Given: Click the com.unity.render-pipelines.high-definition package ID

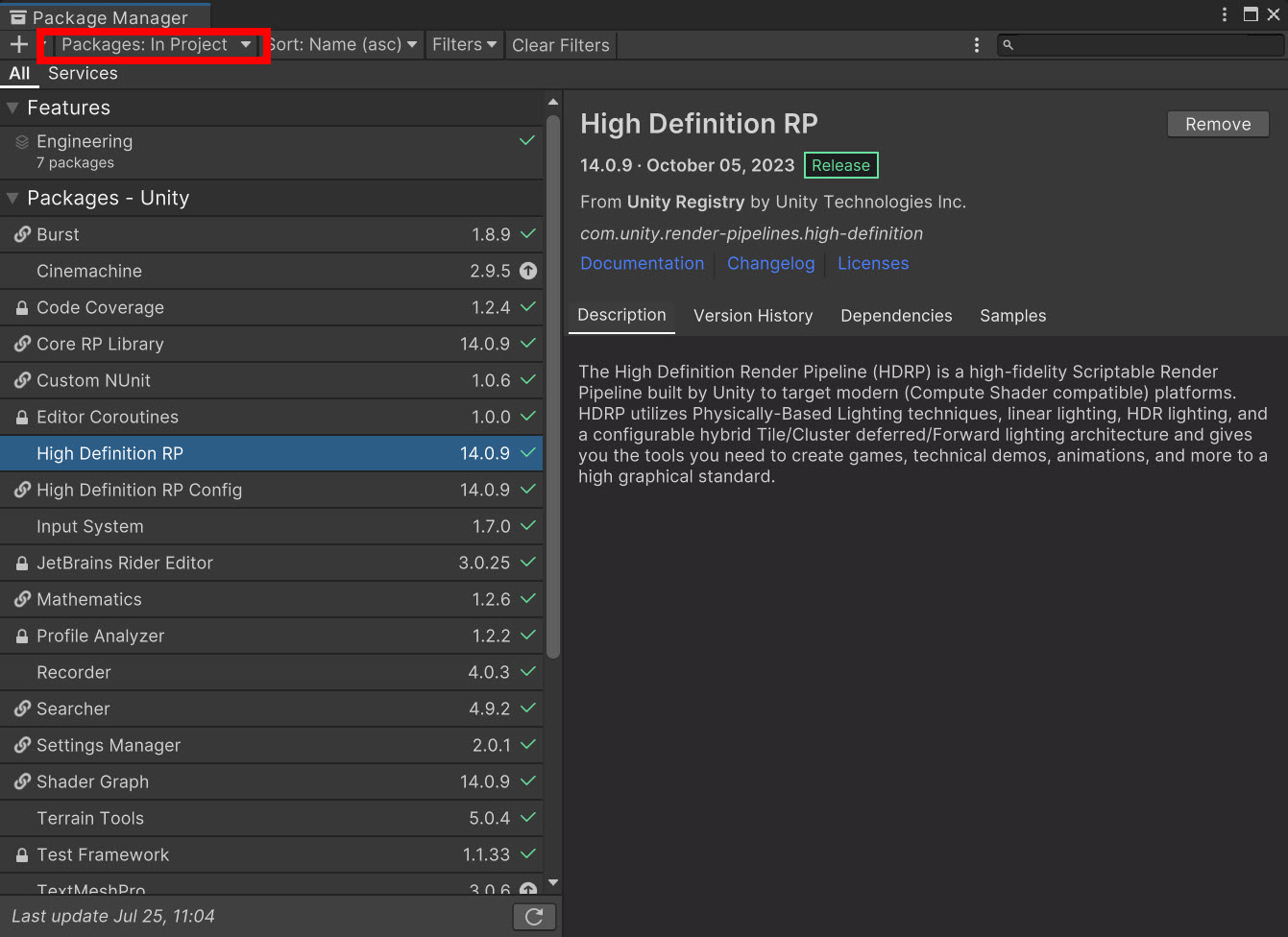Looking at the screenshot, I should tap(751, 233).
